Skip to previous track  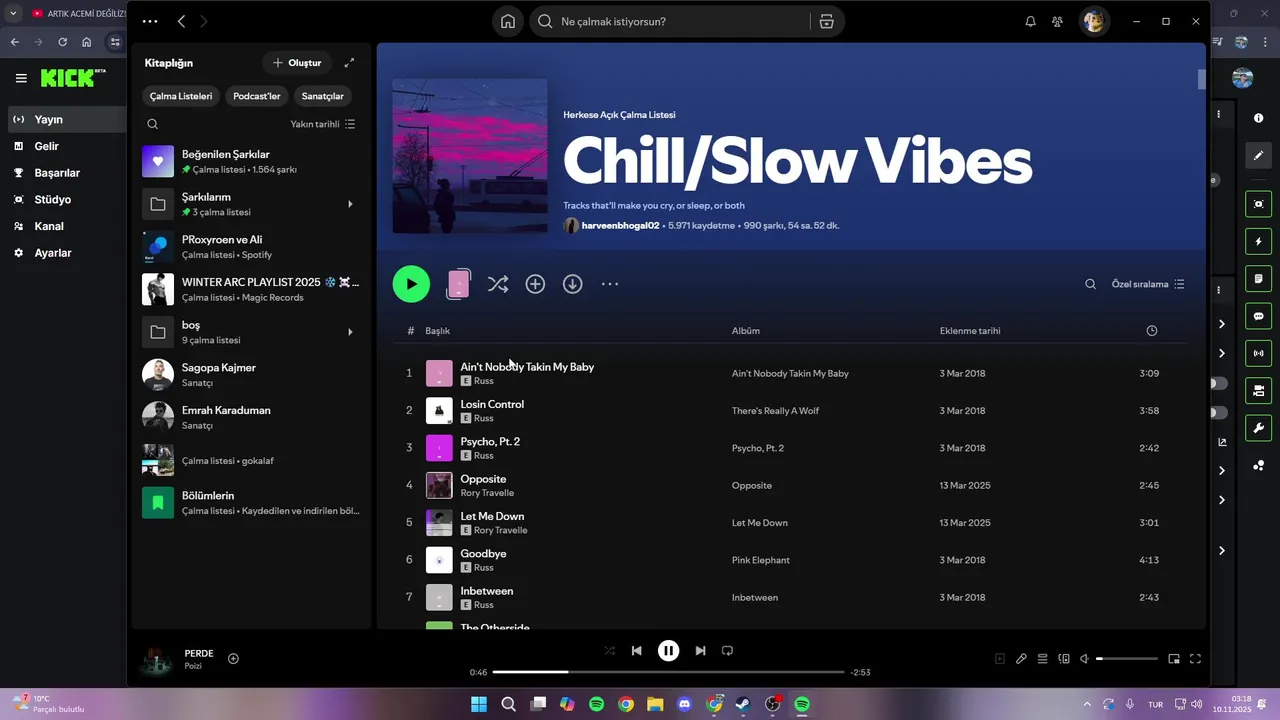636,651
